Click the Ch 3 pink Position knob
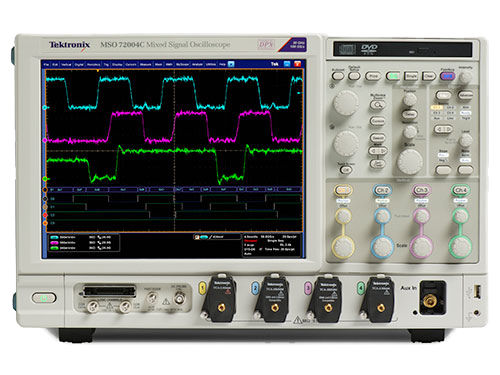Screen dimensions: 500x375 (x=421, y=216)
